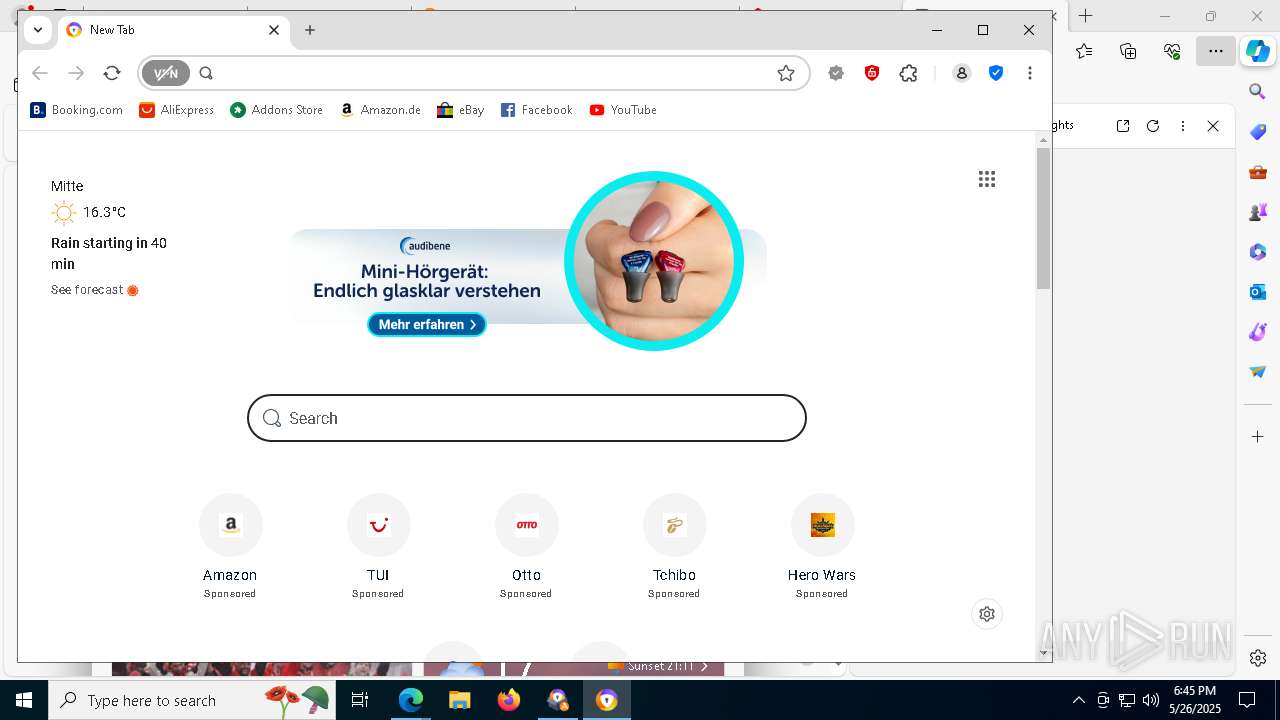Close the Edge side panel
The width and height of the screenshot is (1280, 720).
(x=1213, y=126)
